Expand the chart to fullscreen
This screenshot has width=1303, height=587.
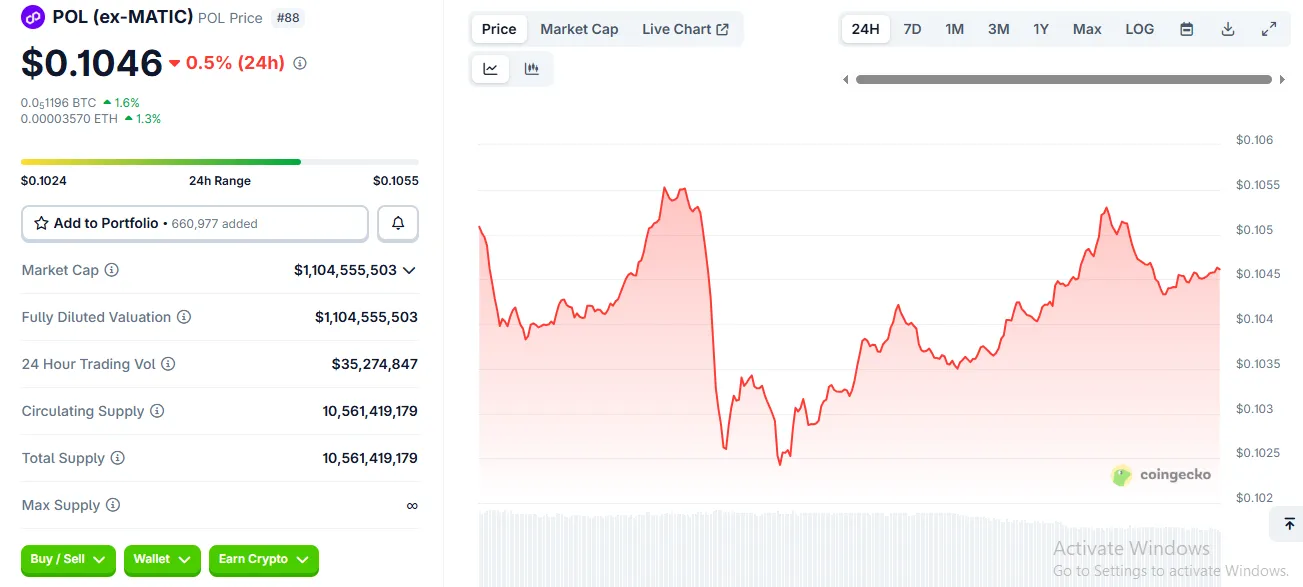point(1269,29)
